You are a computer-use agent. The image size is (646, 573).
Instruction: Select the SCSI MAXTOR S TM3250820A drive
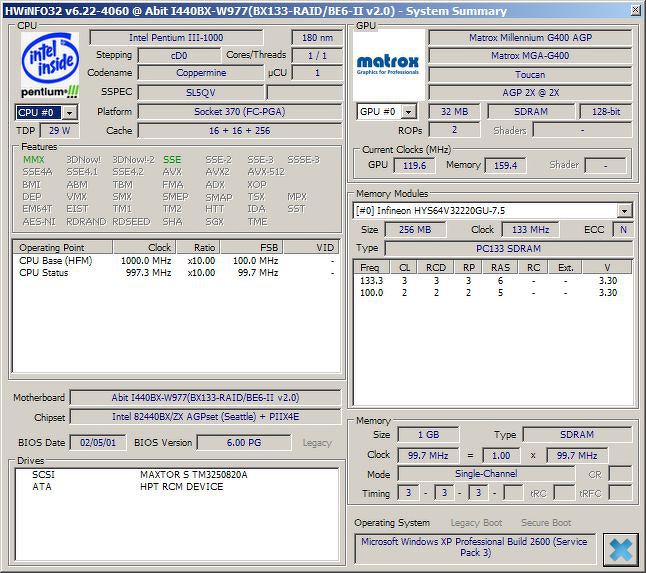click(x=176, y=475)
